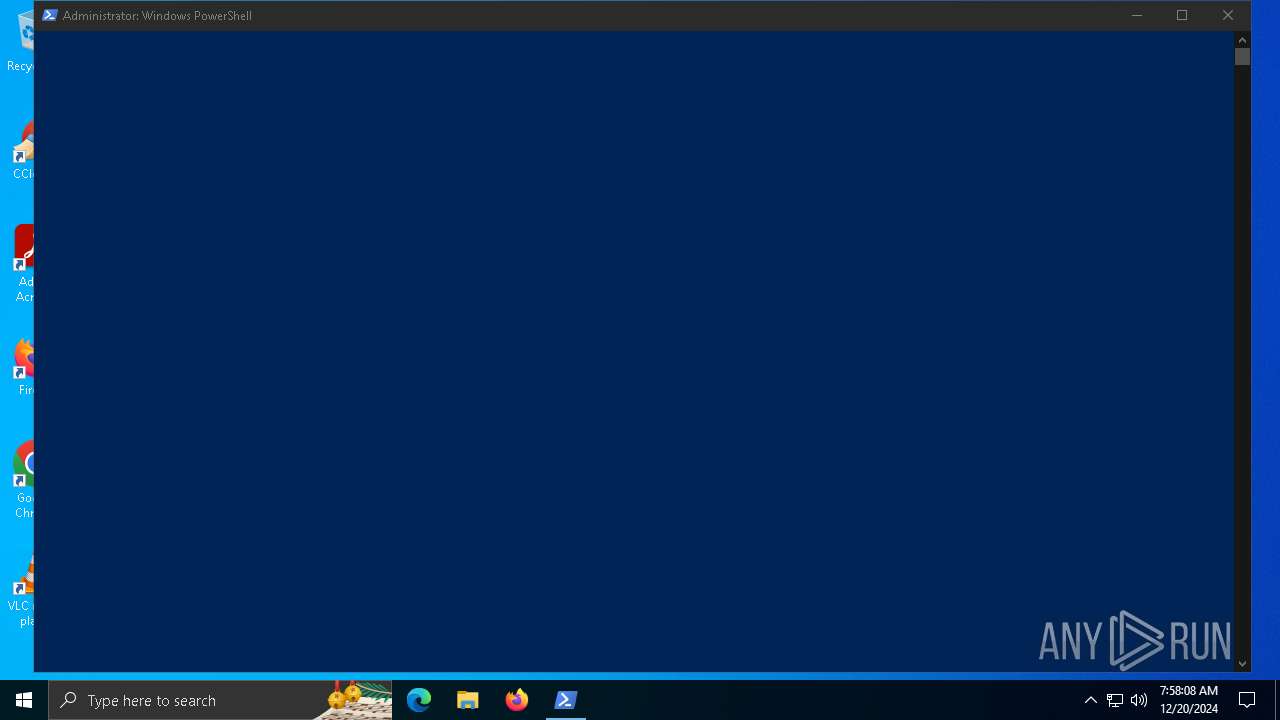This screenshot has height=720, width=1280.
Task: Click the PowerShell scrollbar down arrow
Action: tap(1242, 663)
